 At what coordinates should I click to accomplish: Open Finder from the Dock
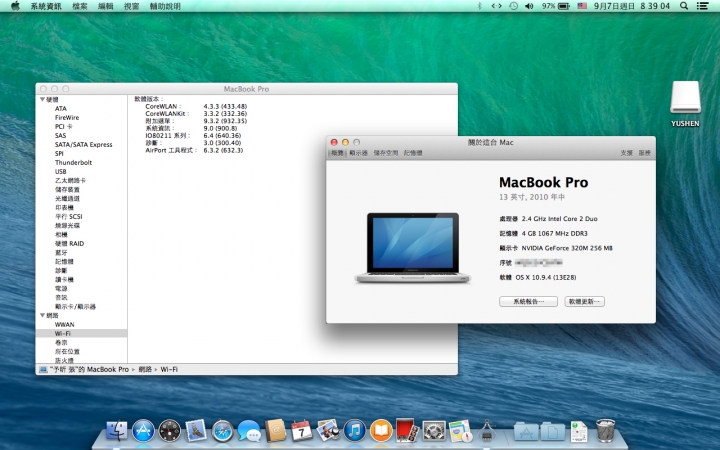[117, 430]
